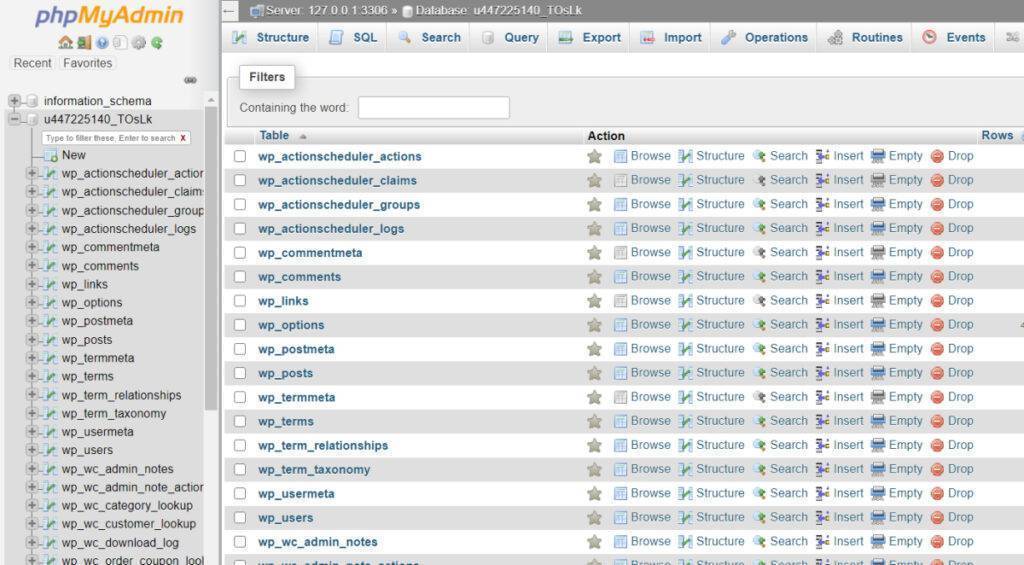This screenshot has height=565, width=1024.
Task: Tick the wp_actionscheduler_groups checkbox
Action: (x=240, y=204)
